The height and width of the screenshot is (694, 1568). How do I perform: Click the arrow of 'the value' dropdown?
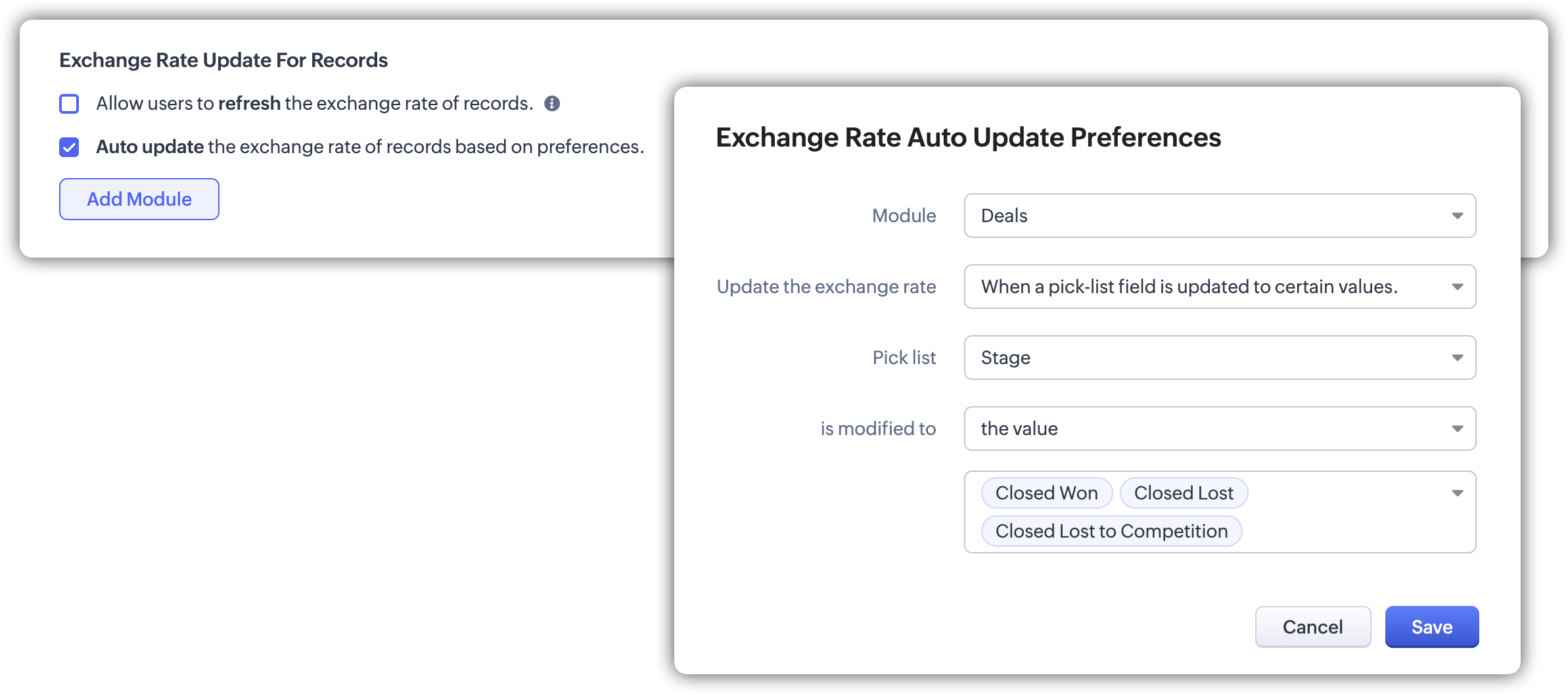[1457, 429]
